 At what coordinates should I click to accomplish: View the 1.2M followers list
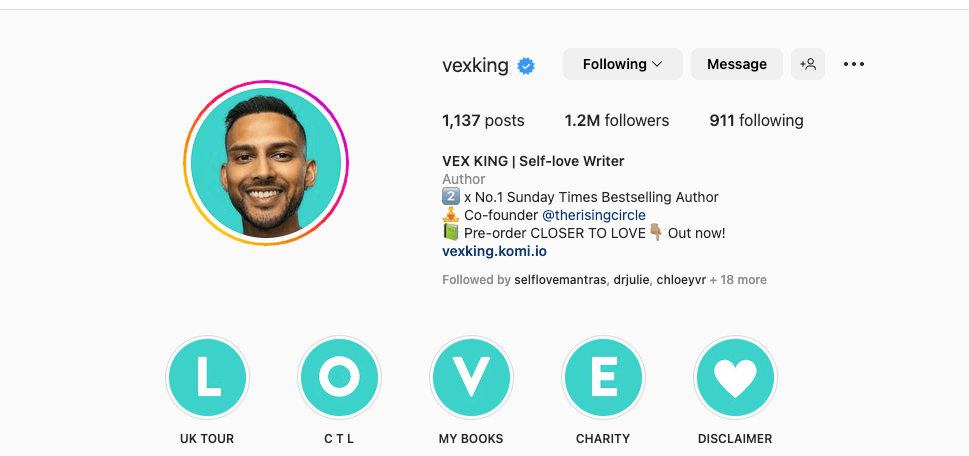coord(617,120)
